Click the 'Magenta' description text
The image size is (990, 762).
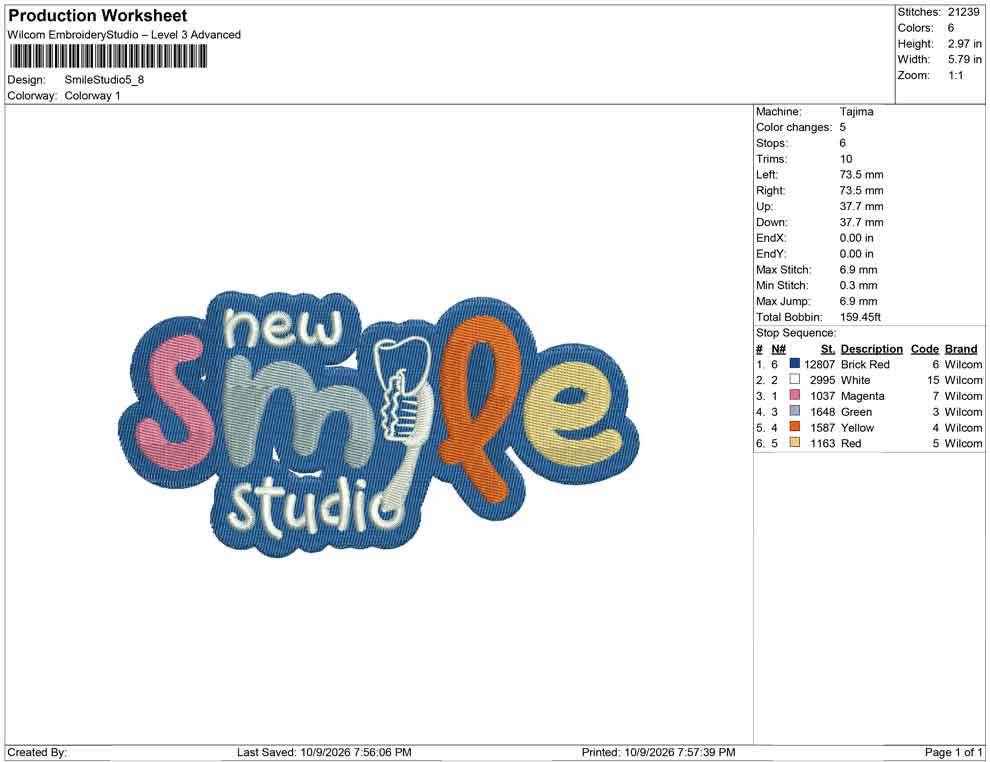(x=862, y=396)
